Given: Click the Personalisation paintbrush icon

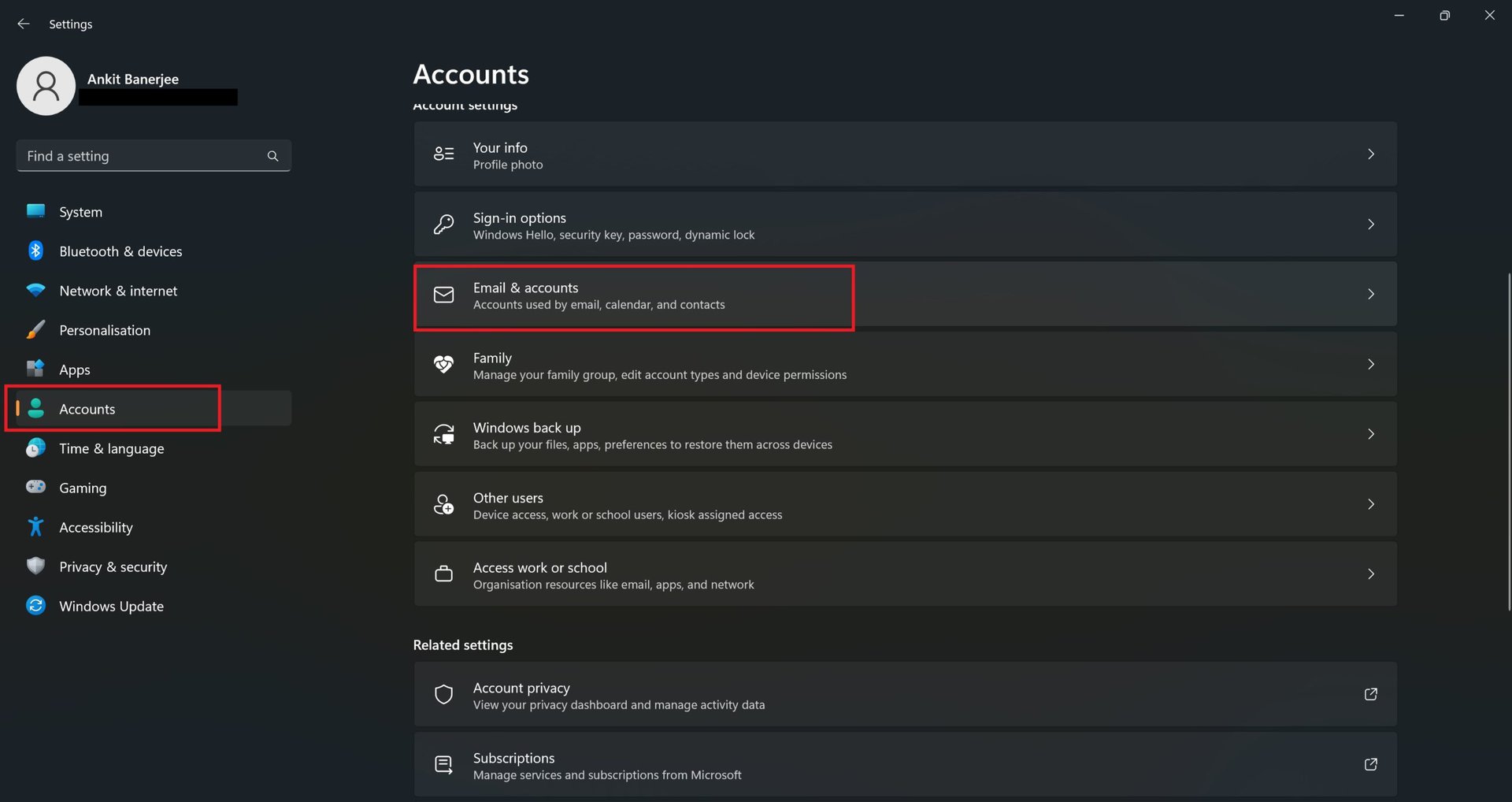Looking at the screenshot, I should 35,330.
